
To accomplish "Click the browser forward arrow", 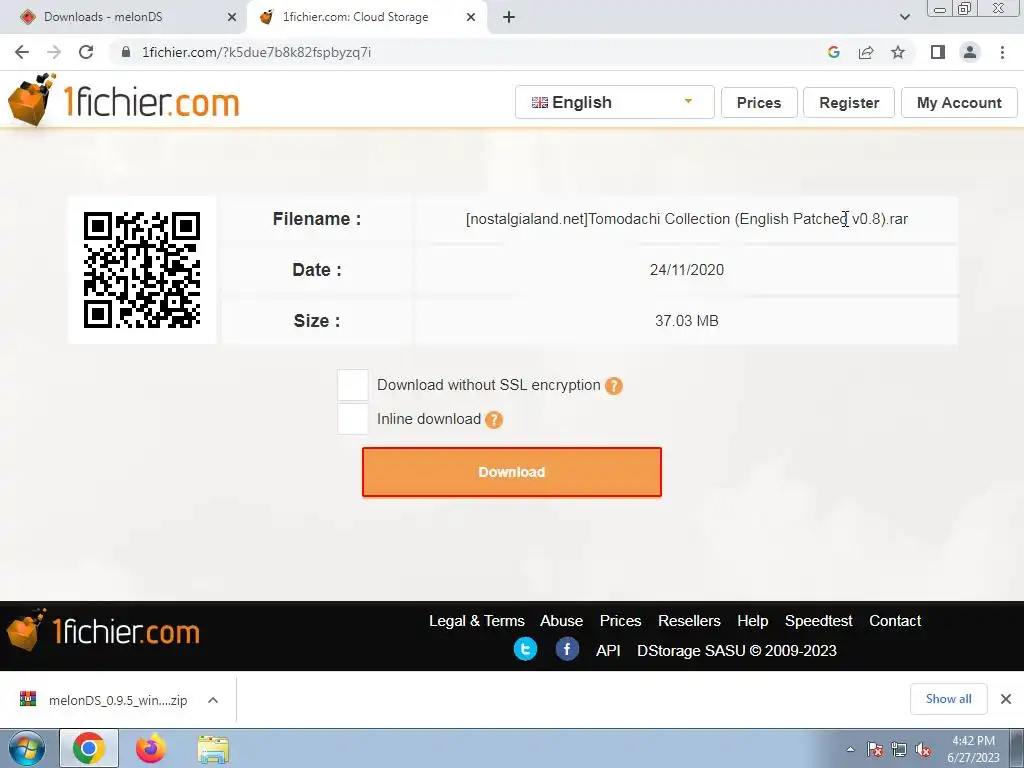I will (x=54, y=52).
